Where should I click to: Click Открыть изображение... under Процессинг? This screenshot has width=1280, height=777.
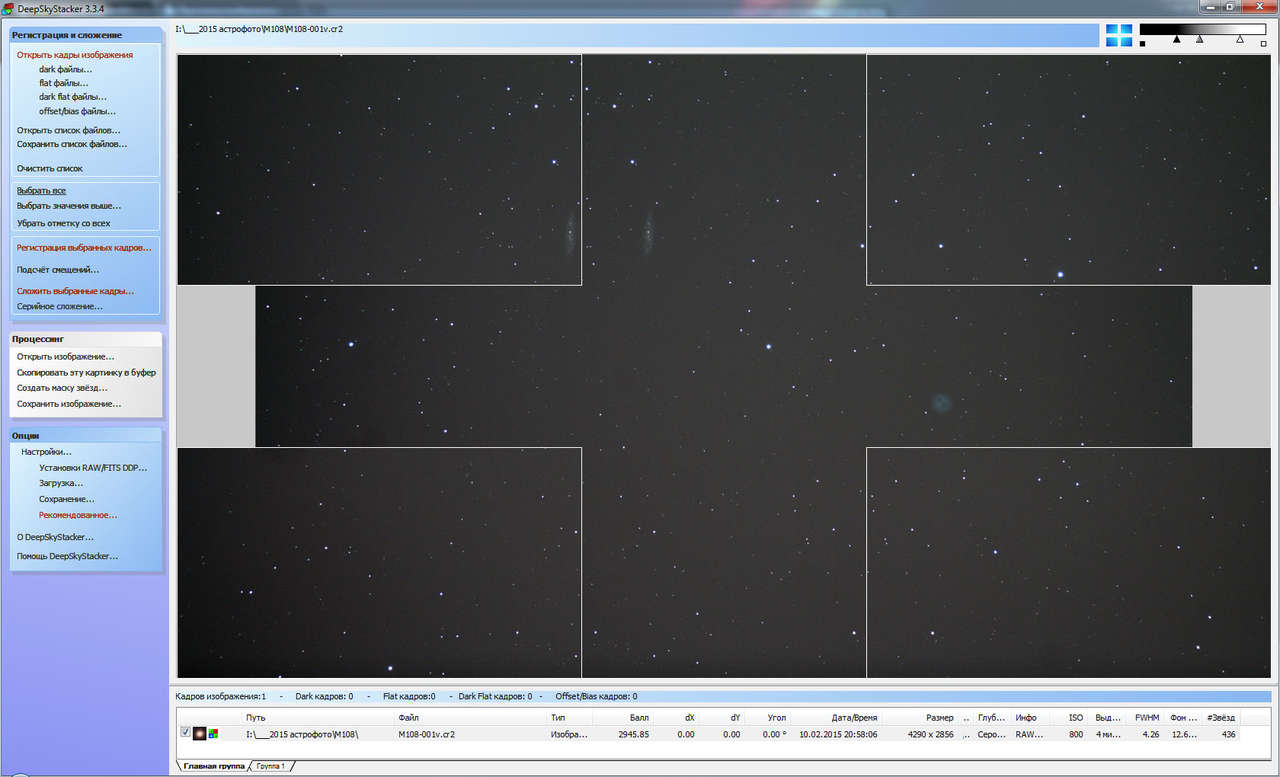(x=66, y=356)
